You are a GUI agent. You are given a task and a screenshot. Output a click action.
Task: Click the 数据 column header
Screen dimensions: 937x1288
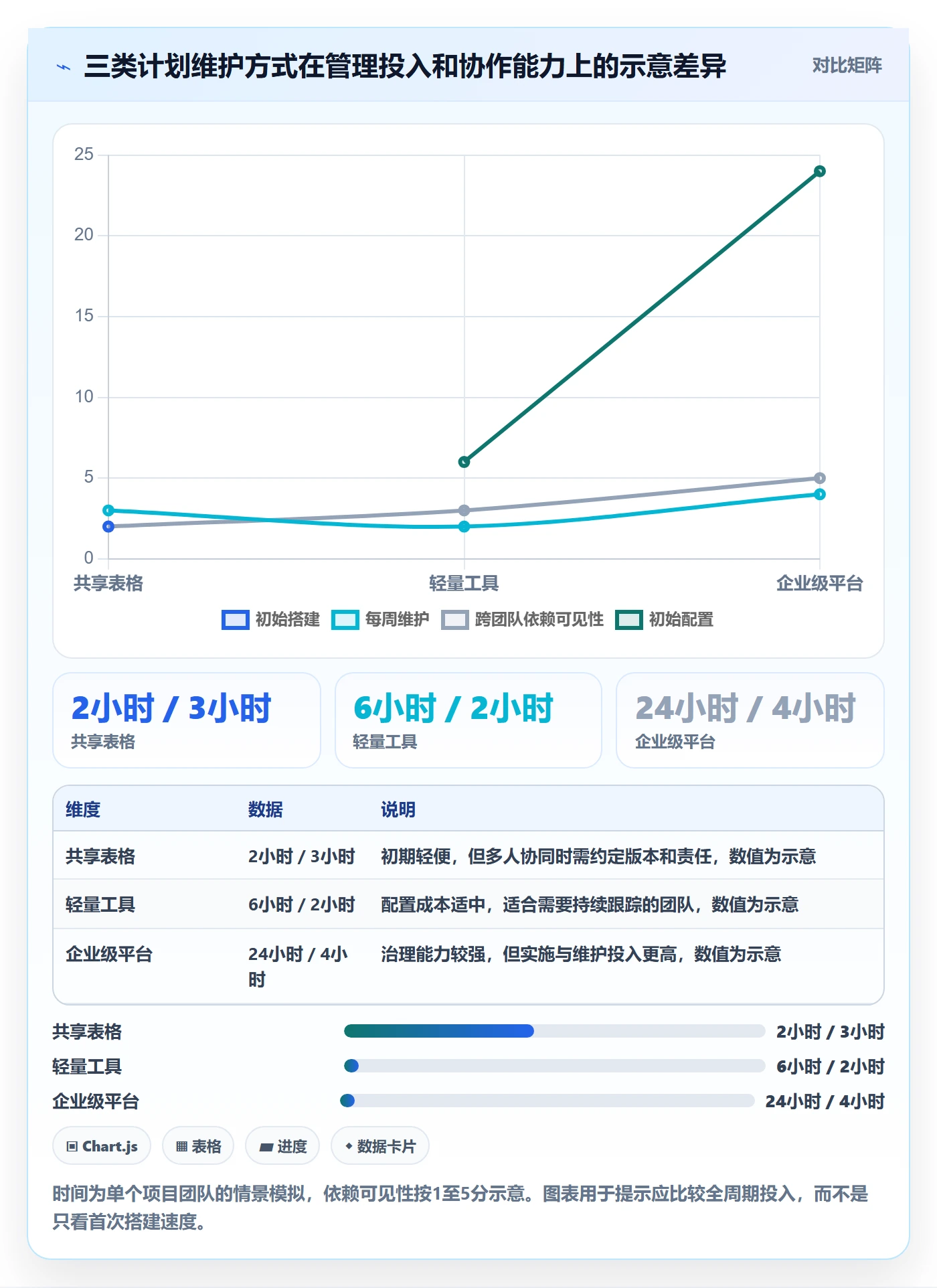tap(266, 809)
